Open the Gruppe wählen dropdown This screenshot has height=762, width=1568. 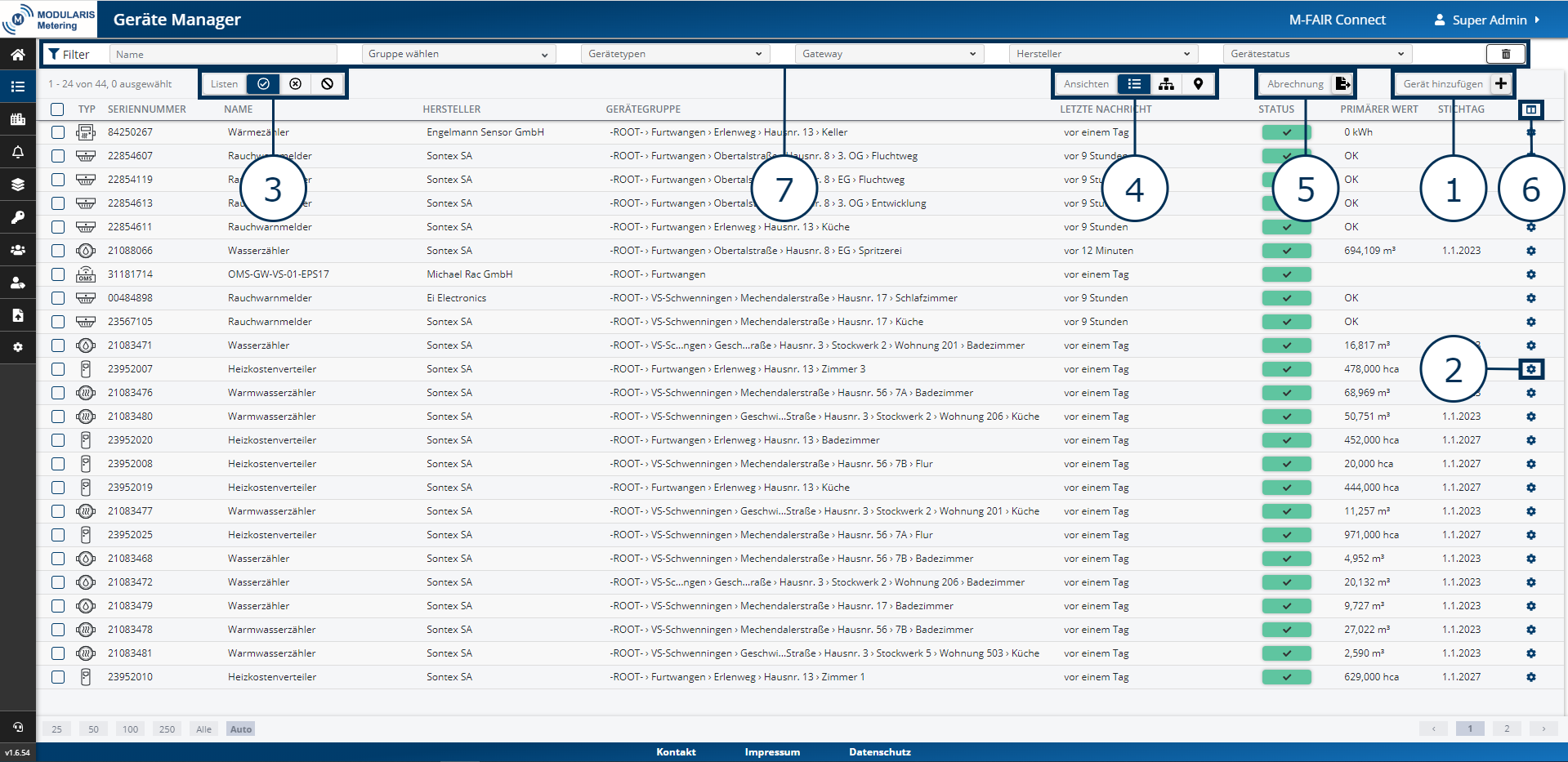click(458, 54)
